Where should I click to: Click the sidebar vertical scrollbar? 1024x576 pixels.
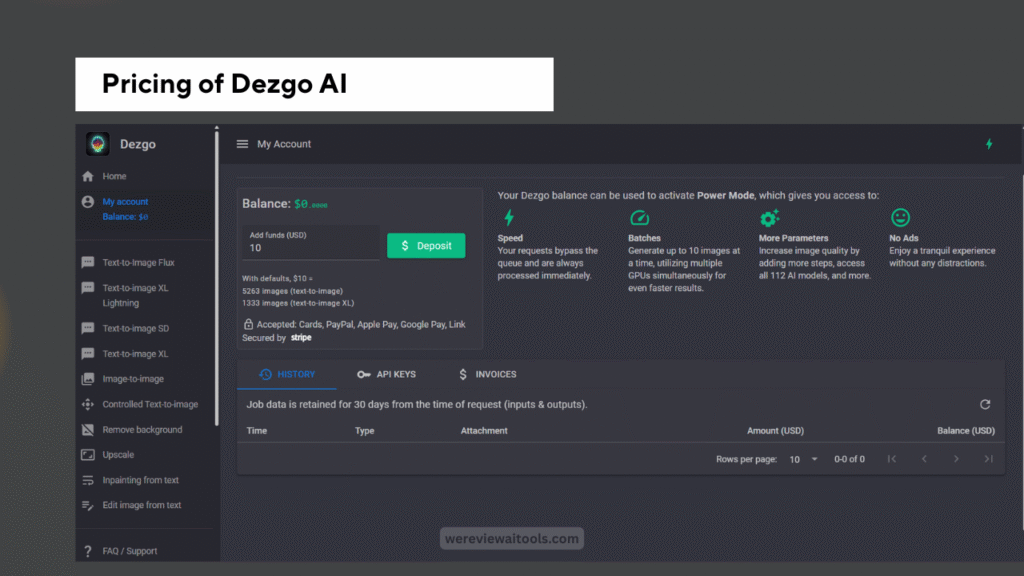click(216, 278)
